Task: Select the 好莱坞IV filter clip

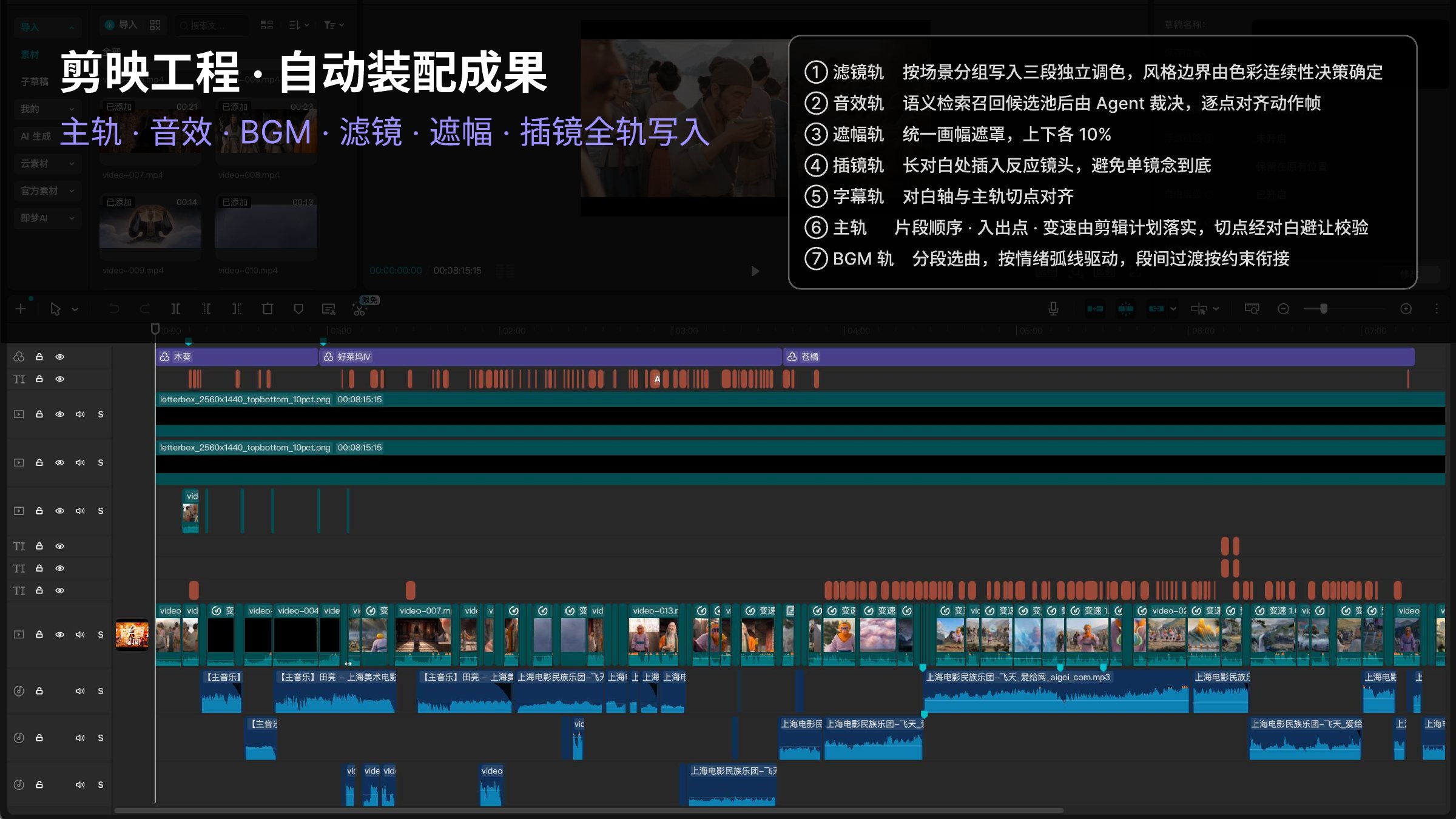Action: point(550,357)
